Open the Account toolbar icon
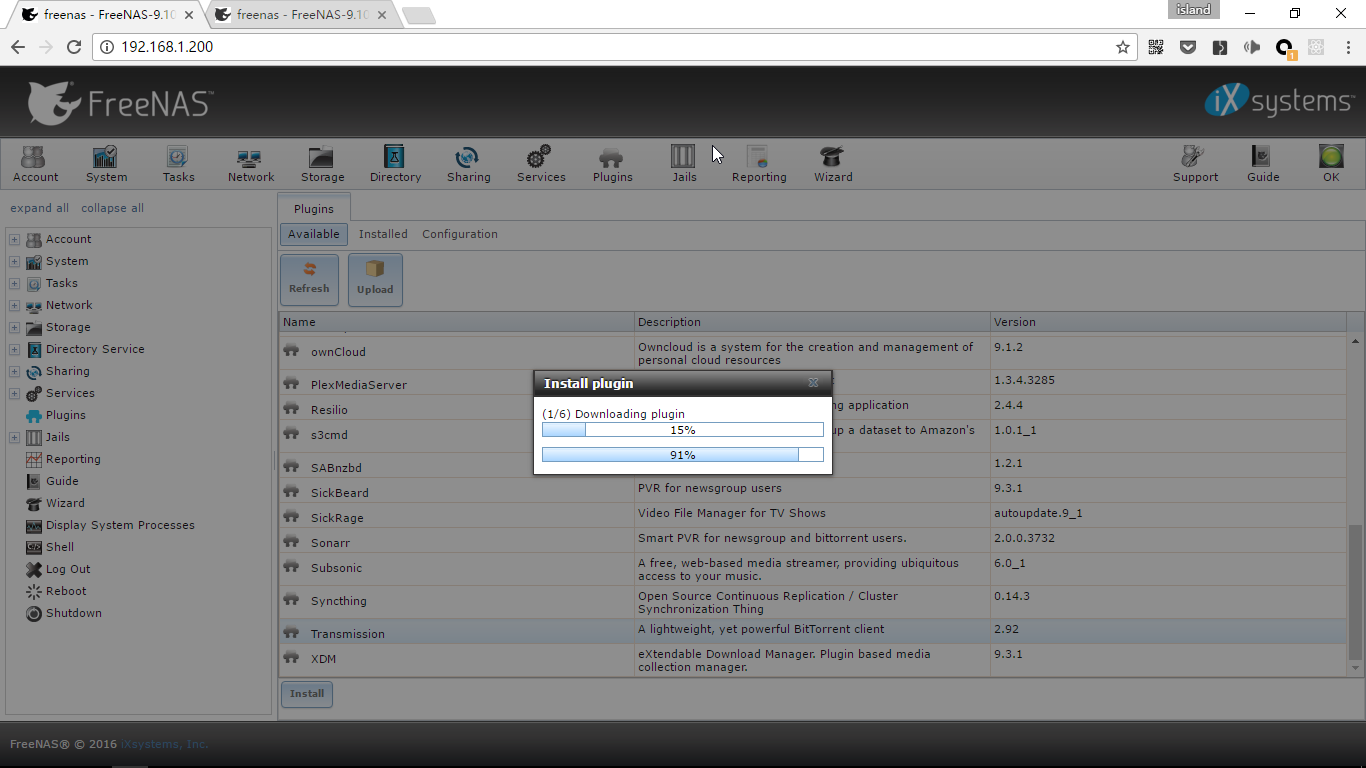 pos(35,164)
